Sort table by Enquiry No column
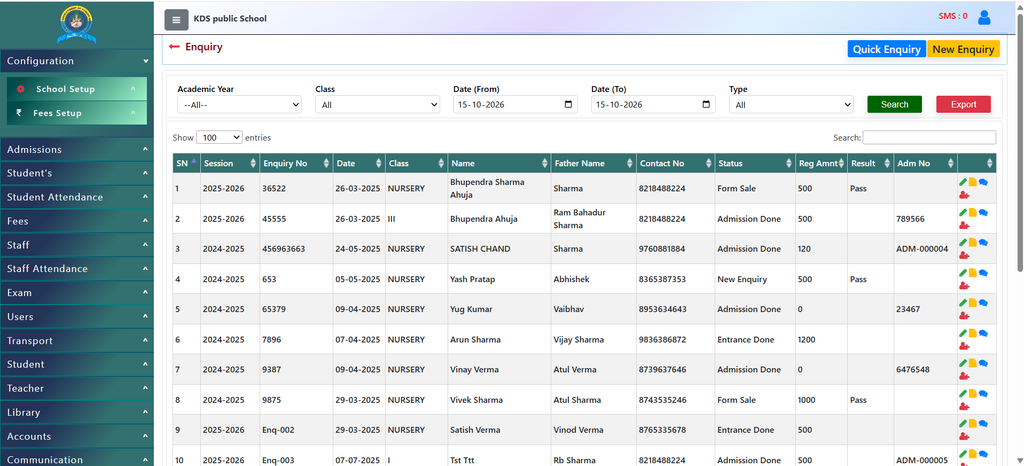 (296, 163)
